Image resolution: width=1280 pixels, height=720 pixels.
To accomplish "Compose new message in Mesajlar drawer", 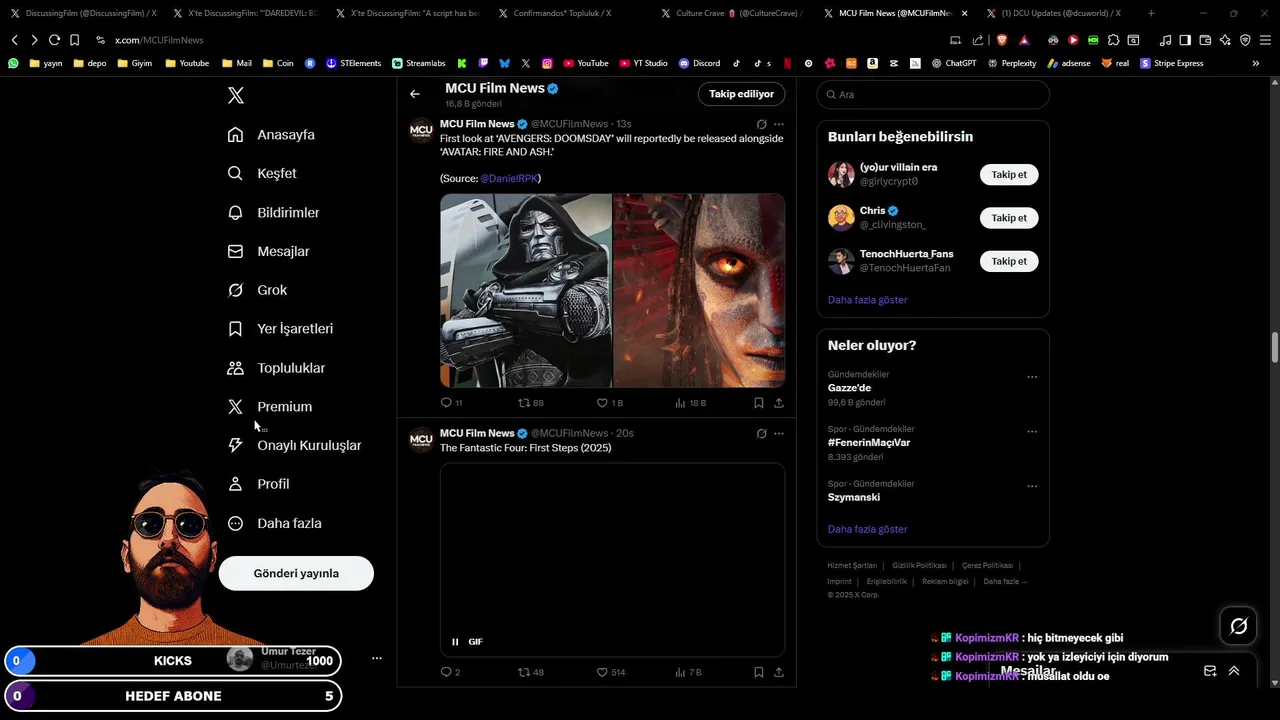I will [x=1210, y=671].
